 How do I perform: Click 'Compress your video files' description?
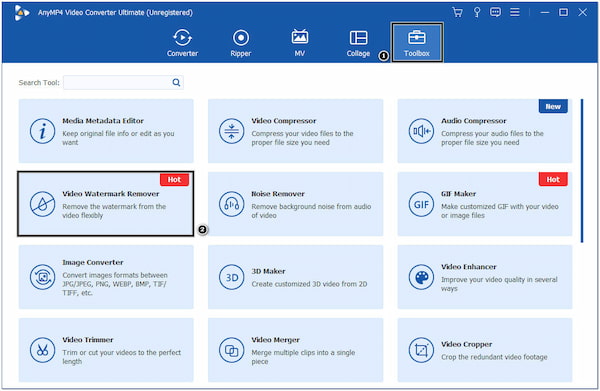click(302, 138)
